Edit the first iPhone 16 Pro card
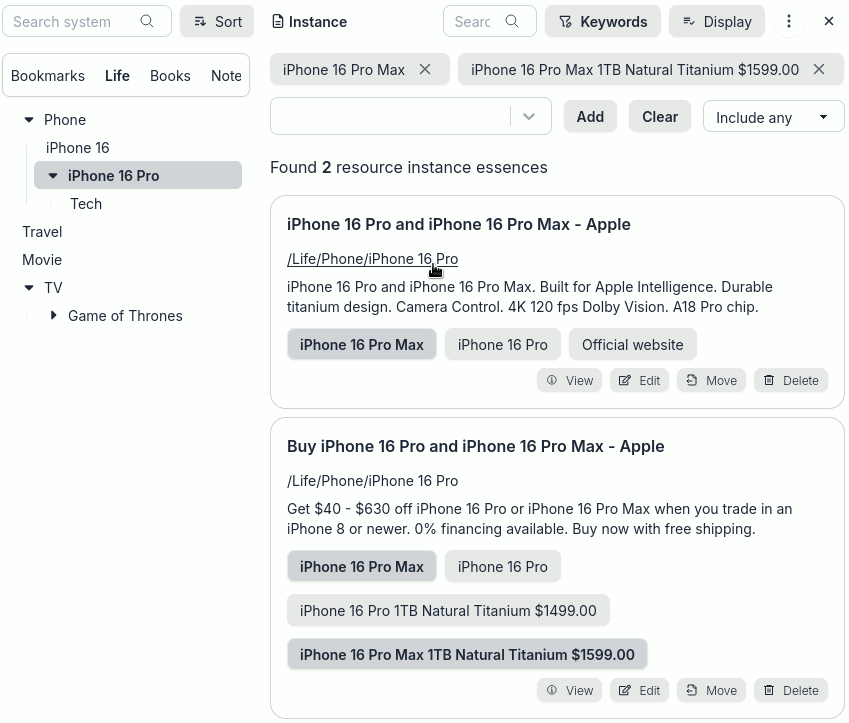The height and width of the screenshot is (723, 849). coord(639,380)
